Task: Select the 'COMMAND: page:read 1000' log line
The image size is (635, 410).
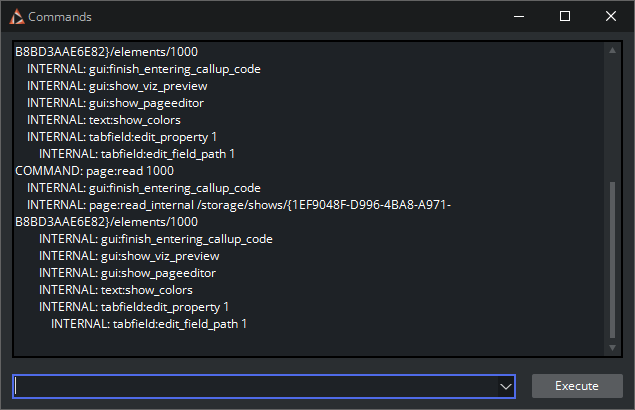Action: click(94, 171)
